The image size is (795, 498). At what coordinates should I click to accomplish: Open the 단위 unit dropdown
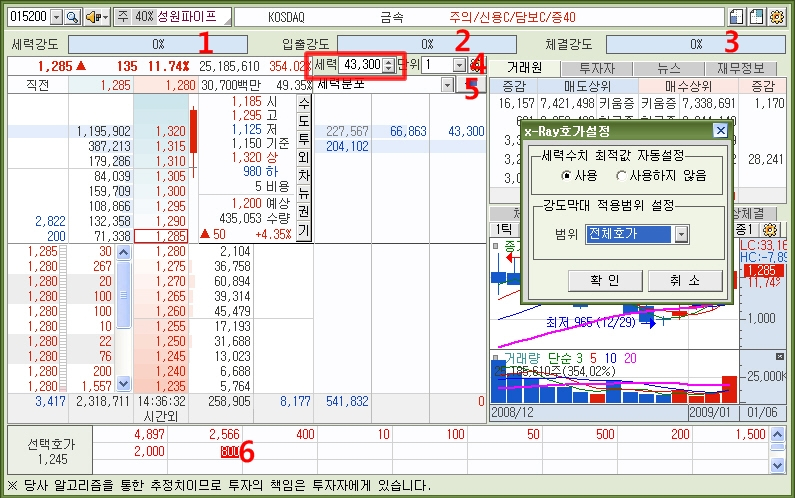459,65
